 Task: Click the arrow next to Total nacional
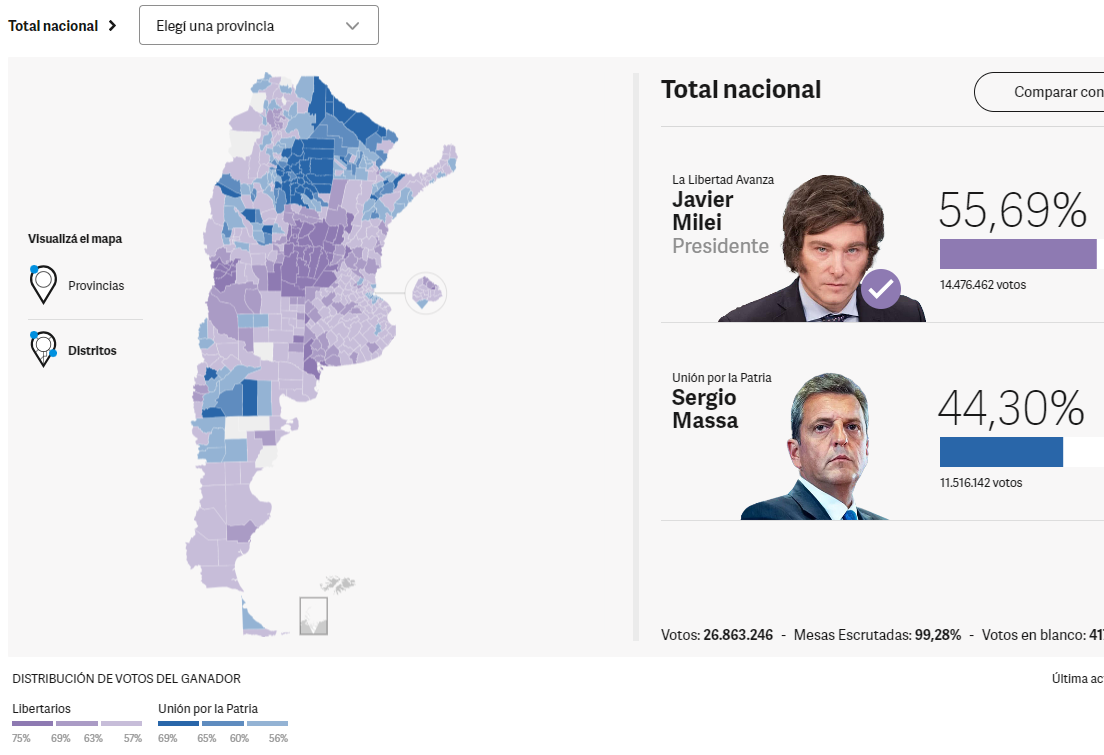click(112, 26)
